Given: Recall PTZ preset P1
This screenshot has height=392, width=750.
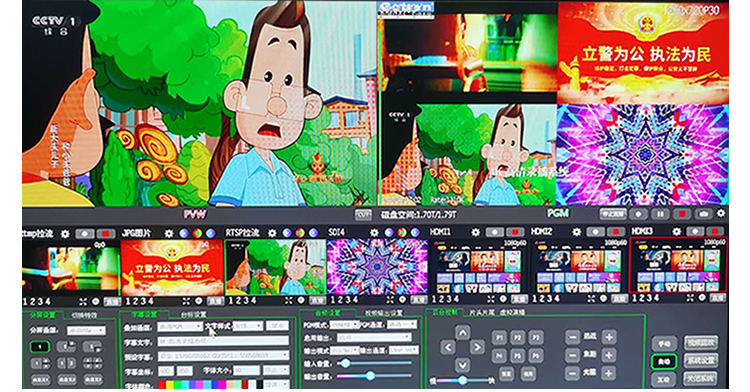Looking at the screenshot, I should [x=499, y=338].
